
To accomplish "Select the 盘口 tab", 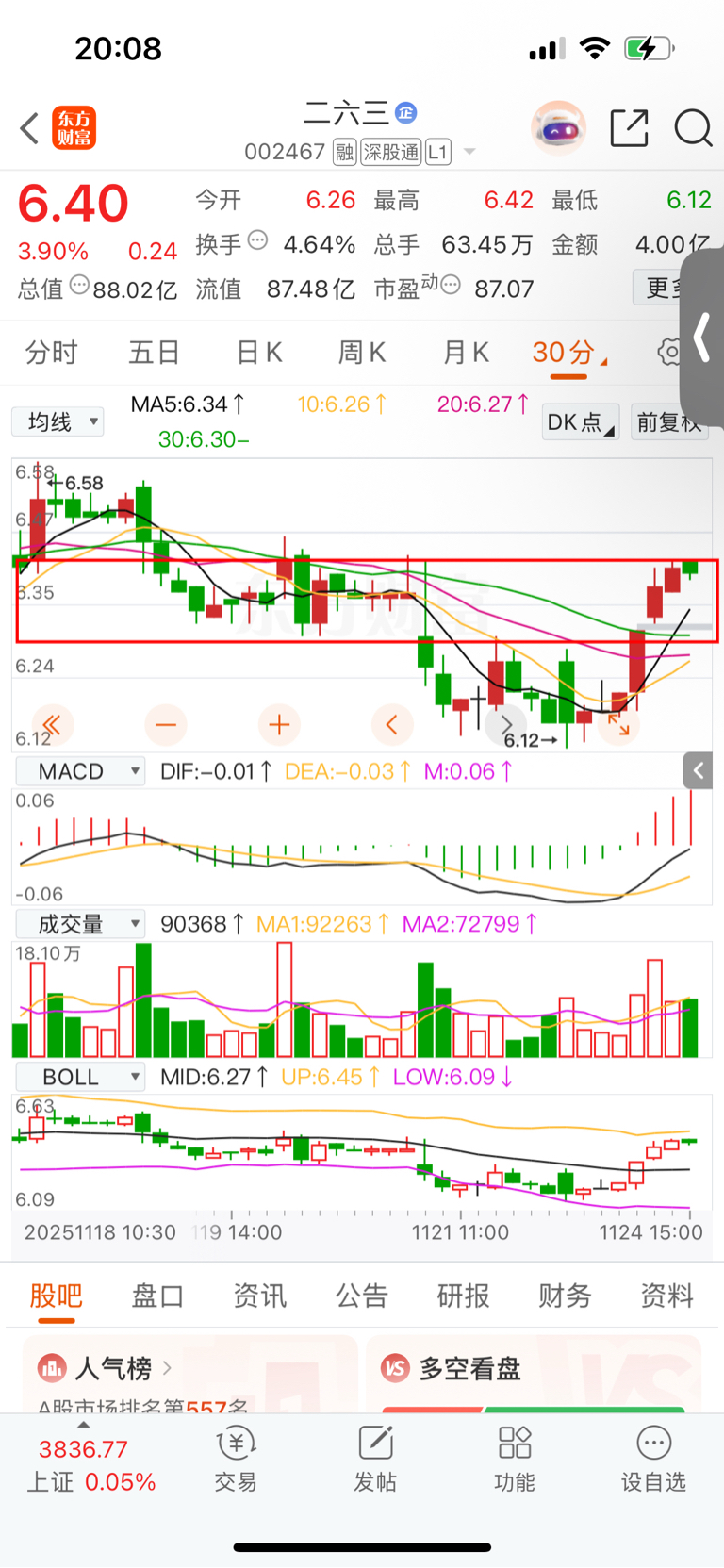I will point(157,1296).
